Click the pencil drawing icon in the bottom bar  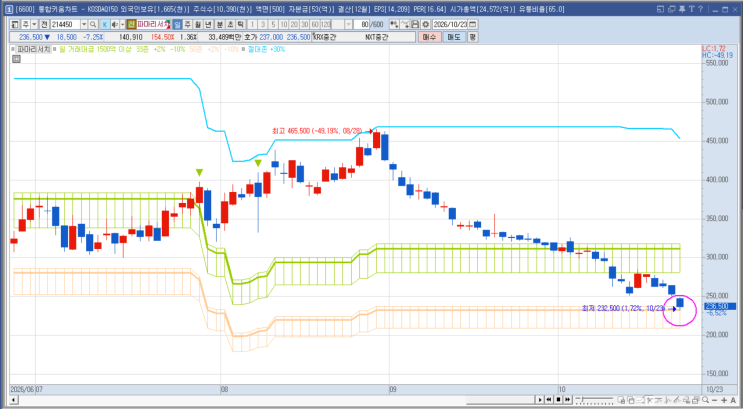[x=677, y=400]
